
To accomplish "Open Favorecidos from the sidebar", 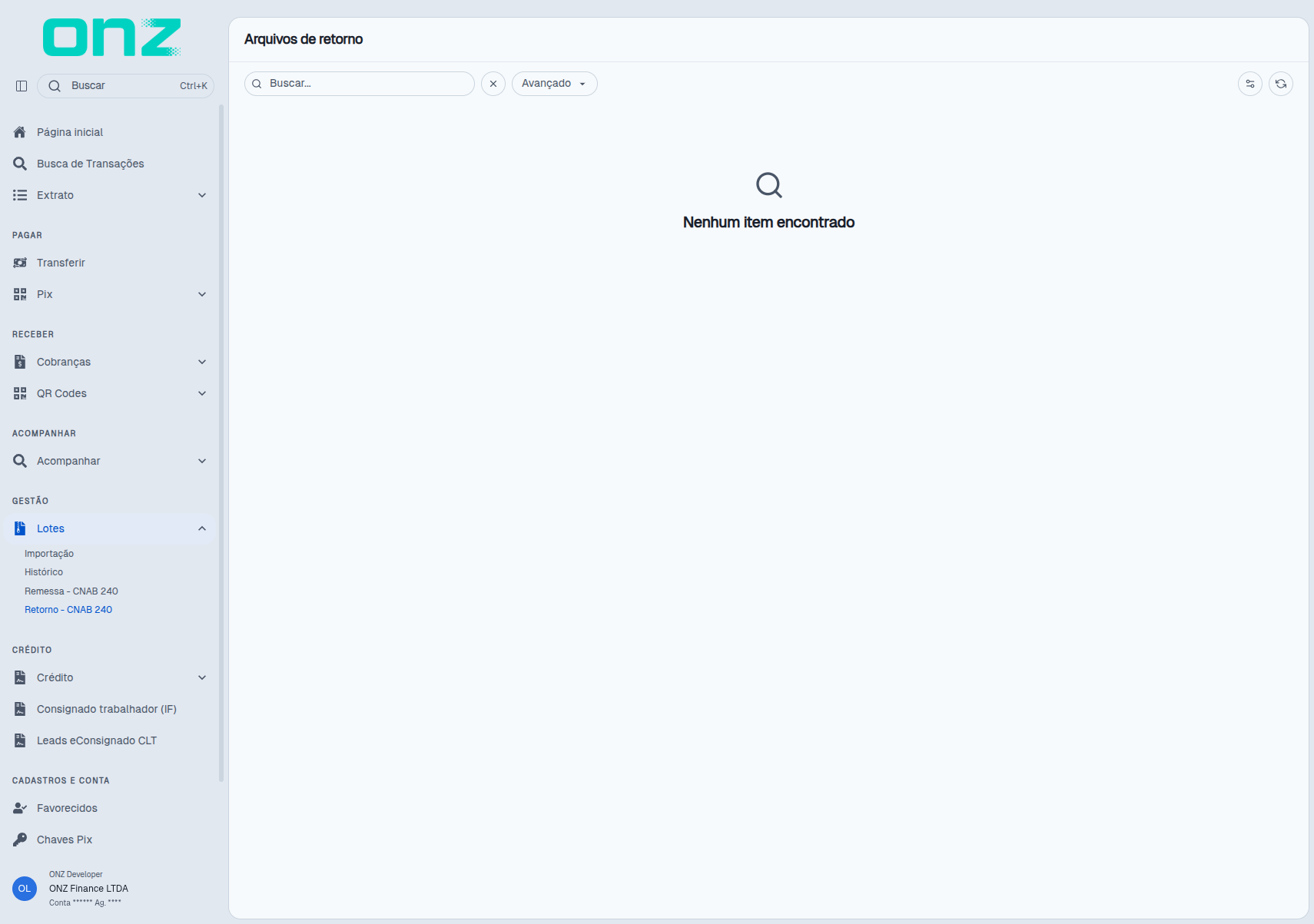I will [x=67, y=808].
